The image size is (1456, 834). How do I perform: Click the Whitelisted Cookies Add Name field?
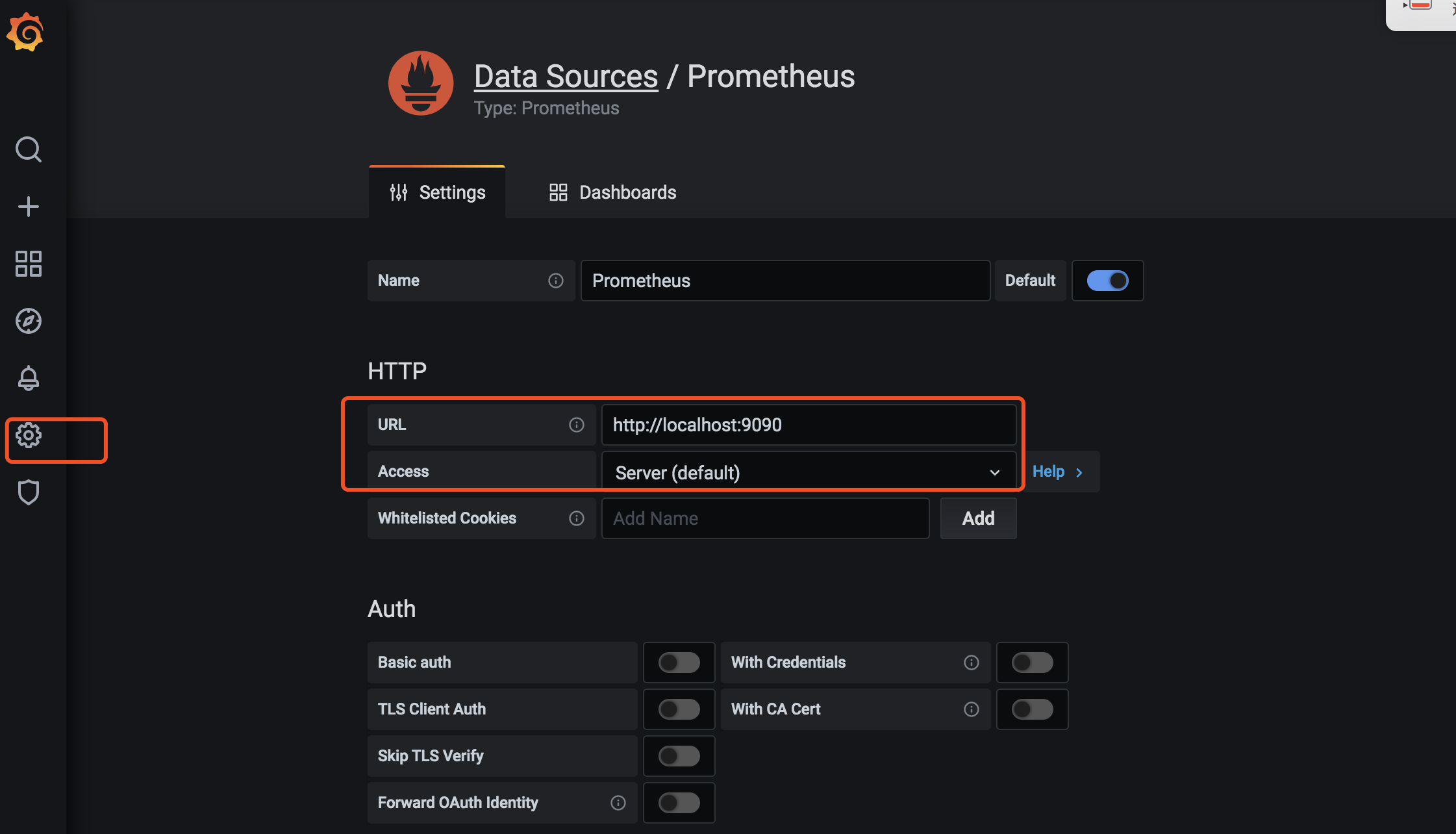point(766,518)
